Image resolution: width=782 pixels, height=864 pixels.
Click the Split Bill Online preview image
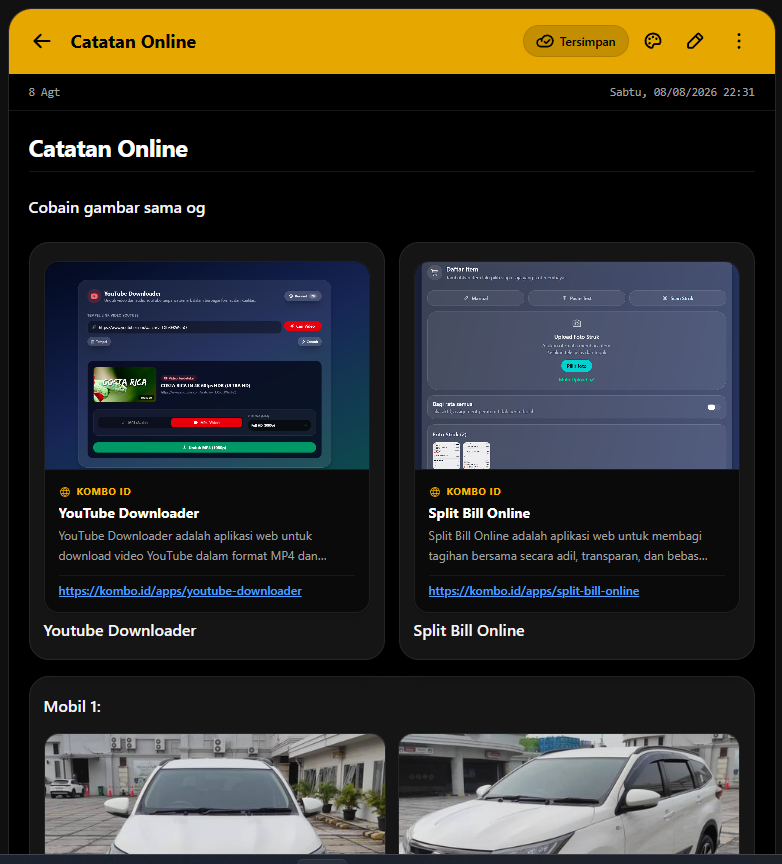pyautogui.click(x=576, y=365)
